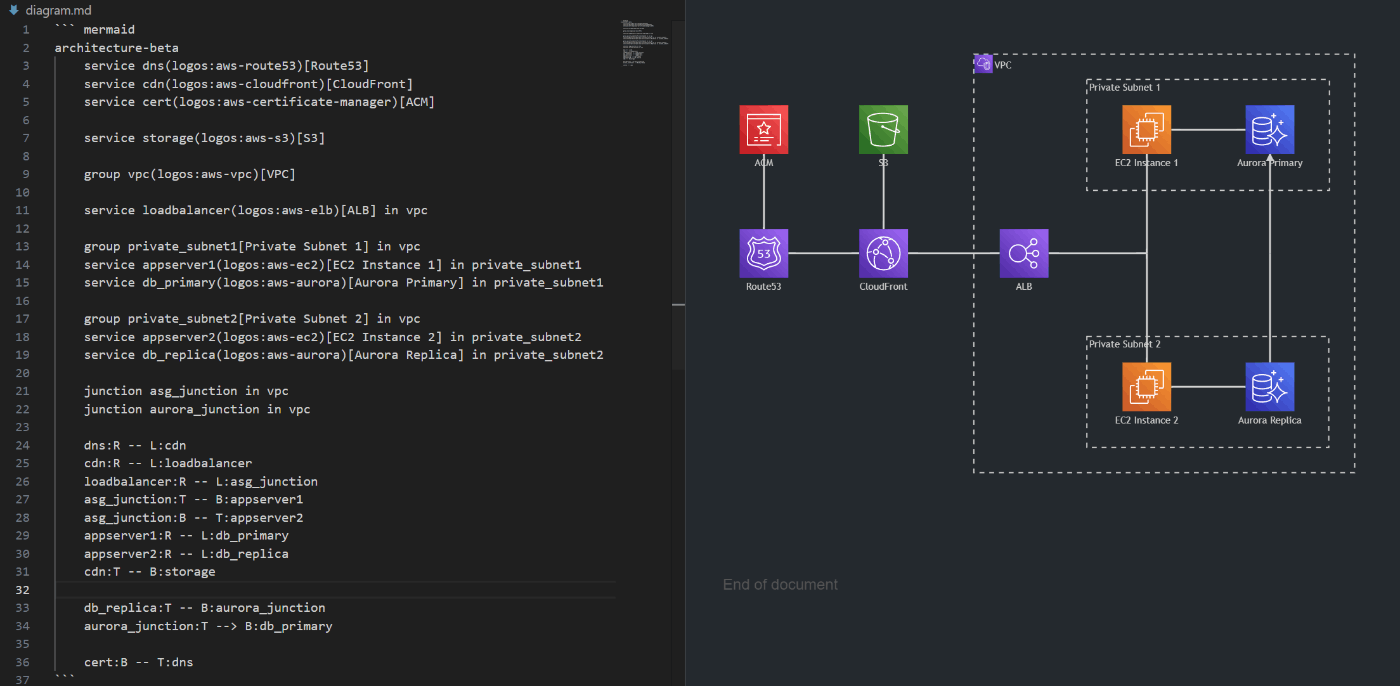This screenshot has height=686, width=1400.
Task: Click 'db_replica:T -- B:aurora_junction' line
Action: pyautogui.click(x=205, y=608)
